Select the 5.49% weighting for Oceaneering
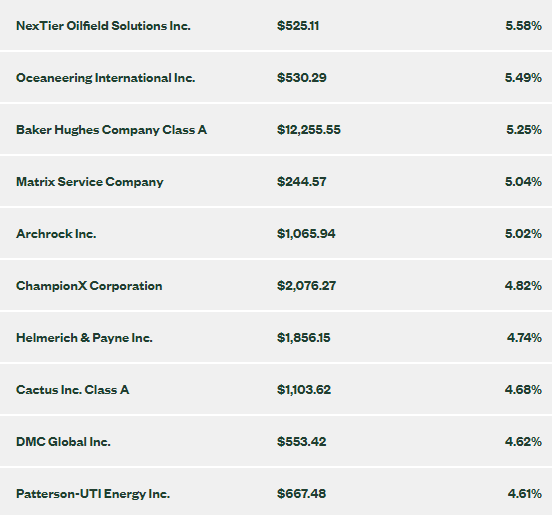 coord(523,78)
